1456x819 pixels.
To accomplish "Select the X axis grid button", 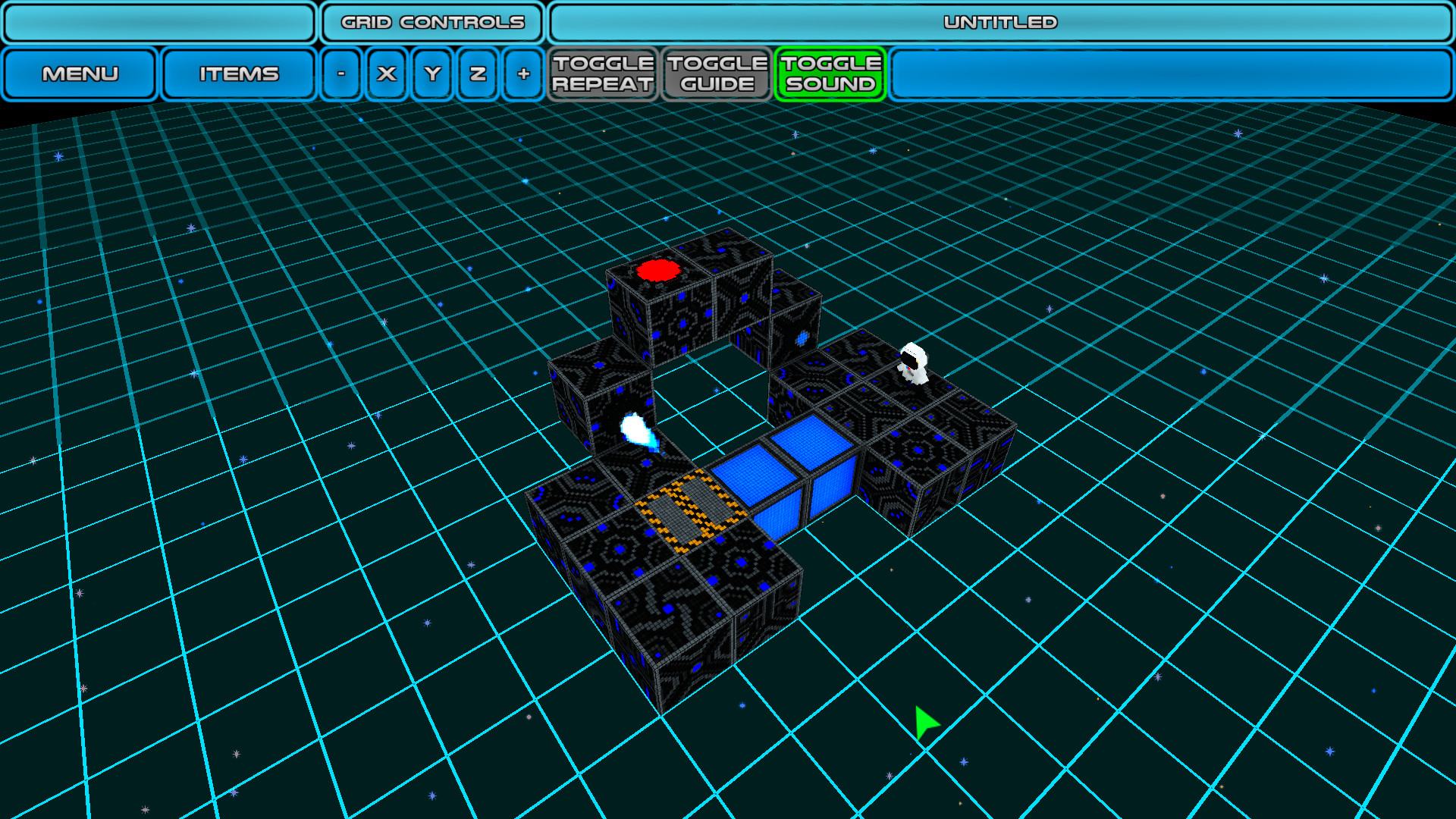I will pos(387,74).
